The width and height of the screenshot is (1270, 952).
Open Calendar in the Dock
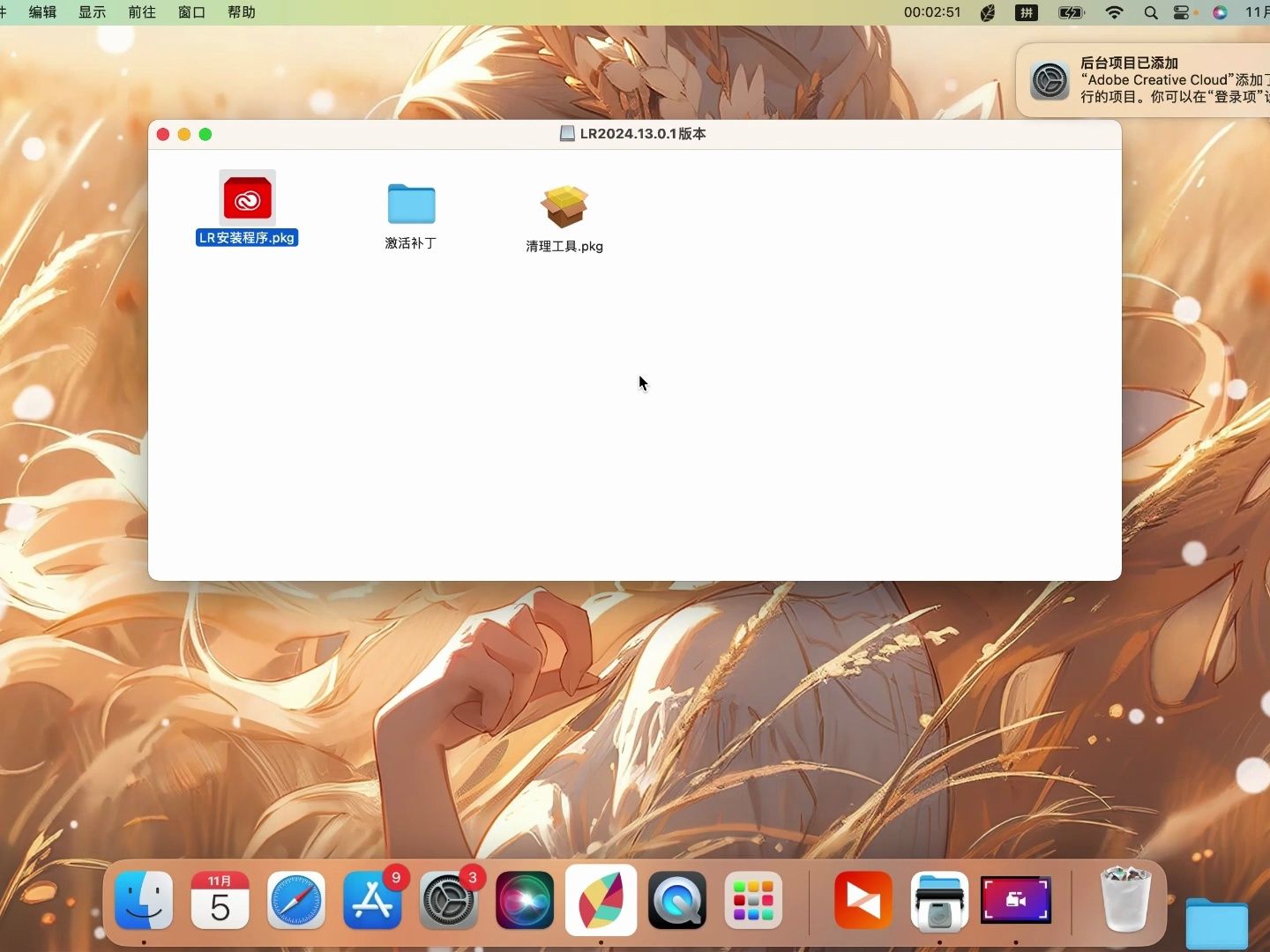pos(220,900)
